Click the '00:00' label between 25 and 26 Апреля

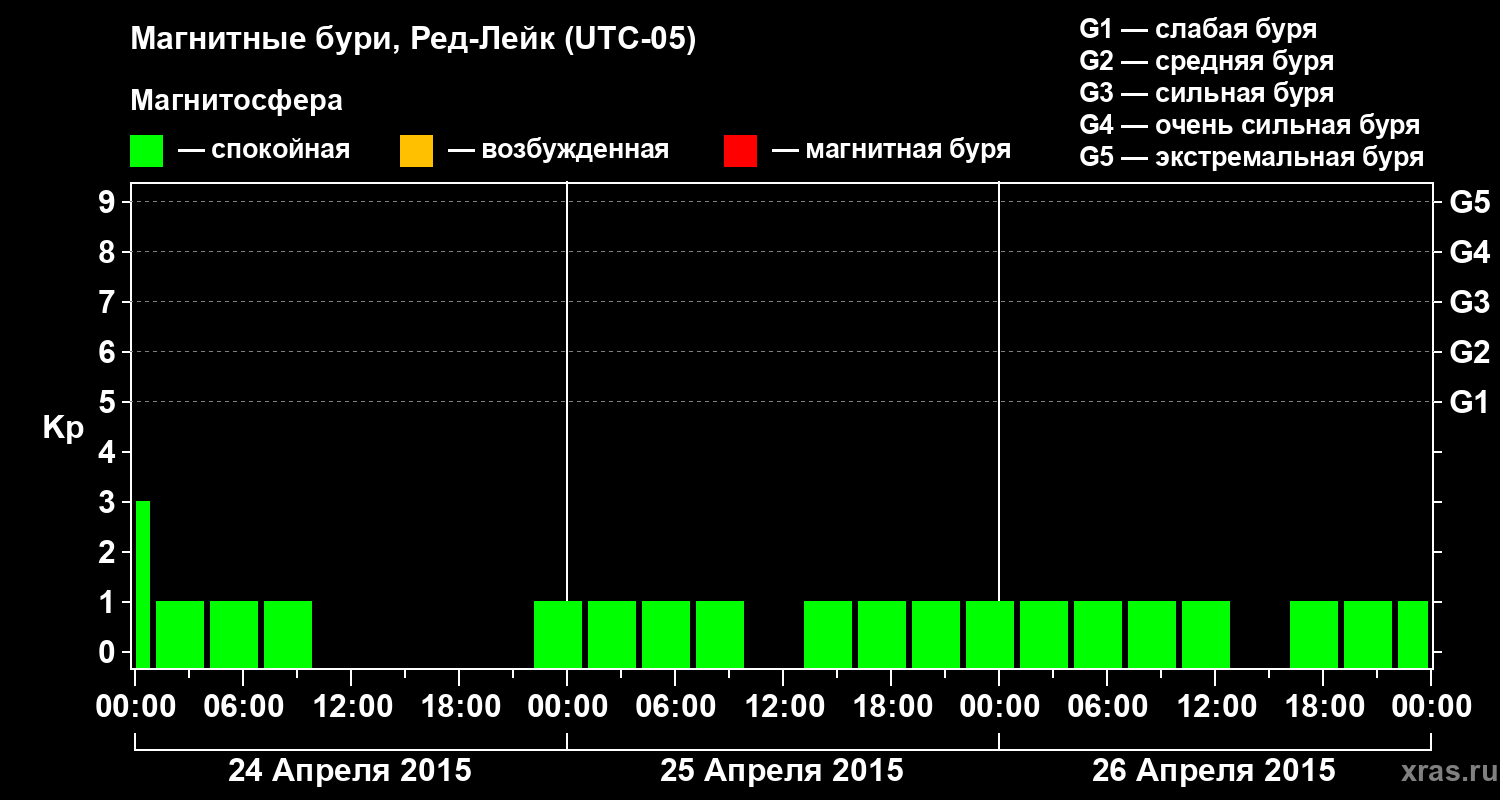(999, 707)
